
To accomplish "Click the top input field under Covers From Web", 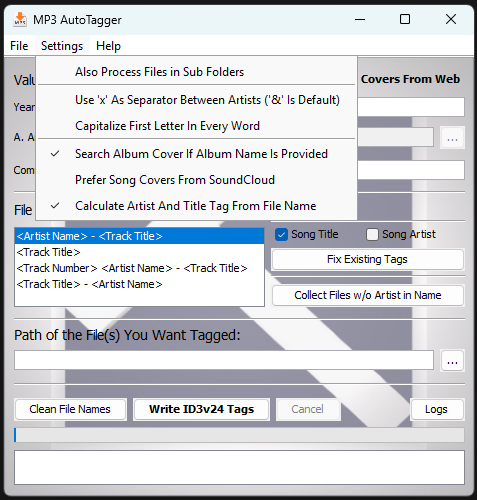I will (x=411, y=107).
